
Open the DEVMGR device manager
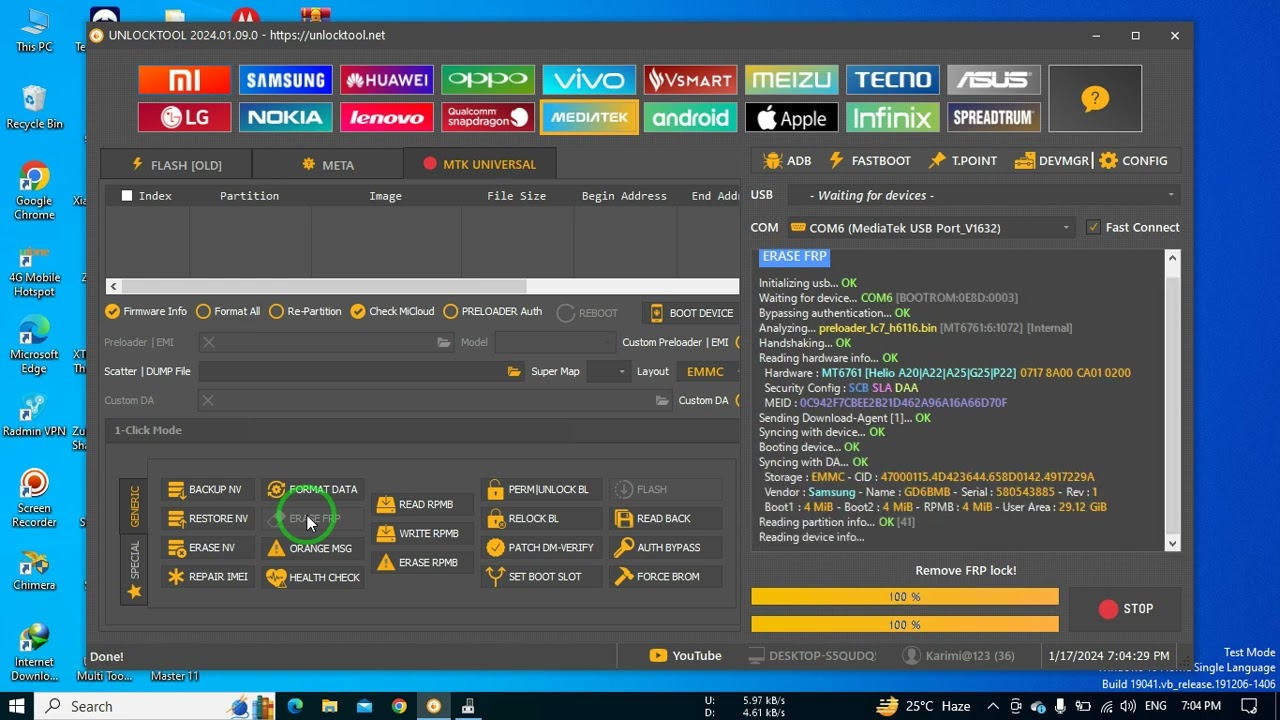pos(1051,160)
